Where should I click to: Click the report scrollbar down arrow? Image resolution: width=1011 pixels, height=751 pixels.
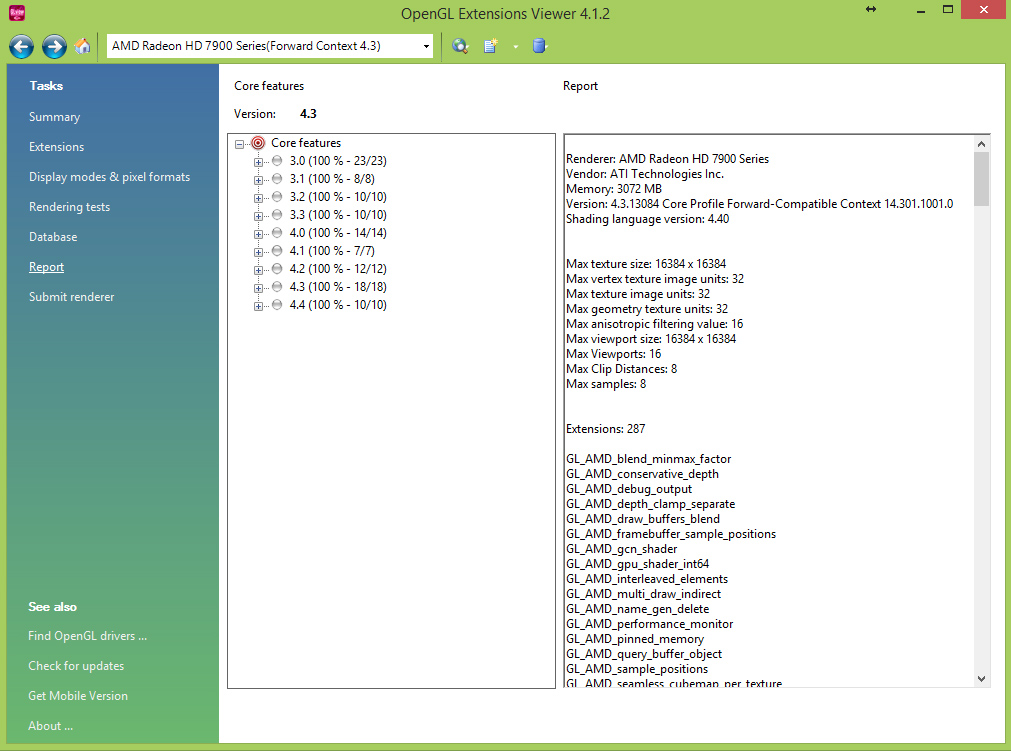[981, 678]
